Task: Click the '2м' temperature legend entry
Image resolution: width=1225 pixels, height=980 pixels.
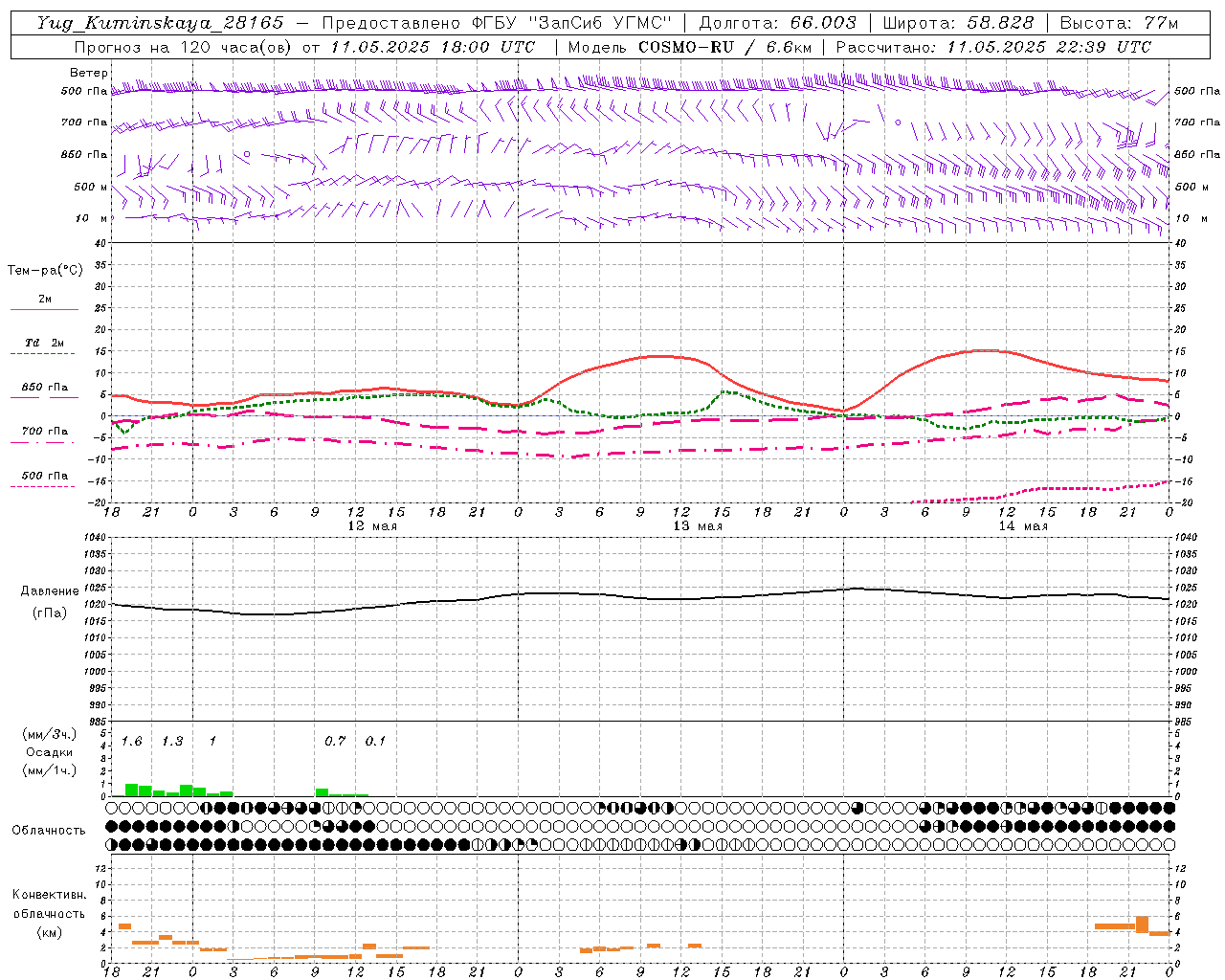Action: coord(45,300)
